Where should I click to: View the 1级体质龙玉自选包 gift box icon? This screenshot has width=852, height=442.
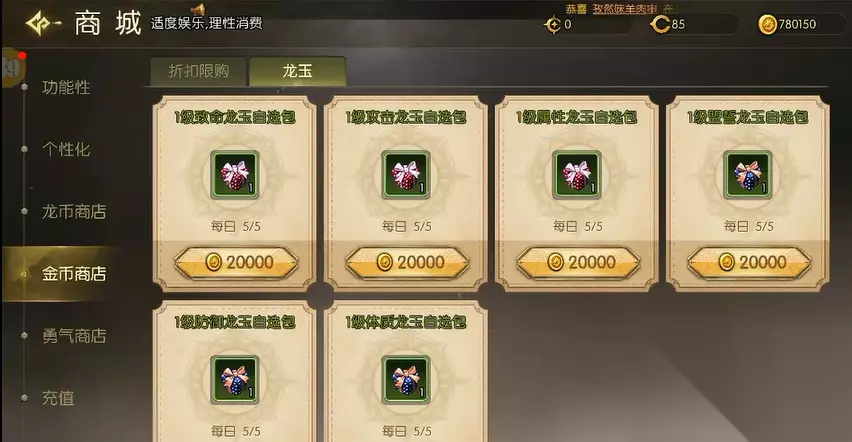coord(406,380)
